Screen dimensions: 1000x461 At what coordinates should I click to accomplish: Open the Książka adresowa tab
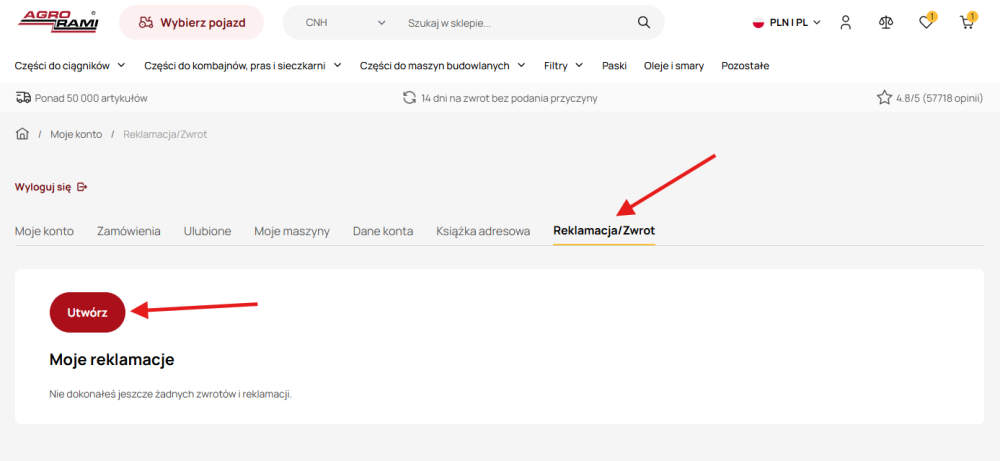point(483,231)
